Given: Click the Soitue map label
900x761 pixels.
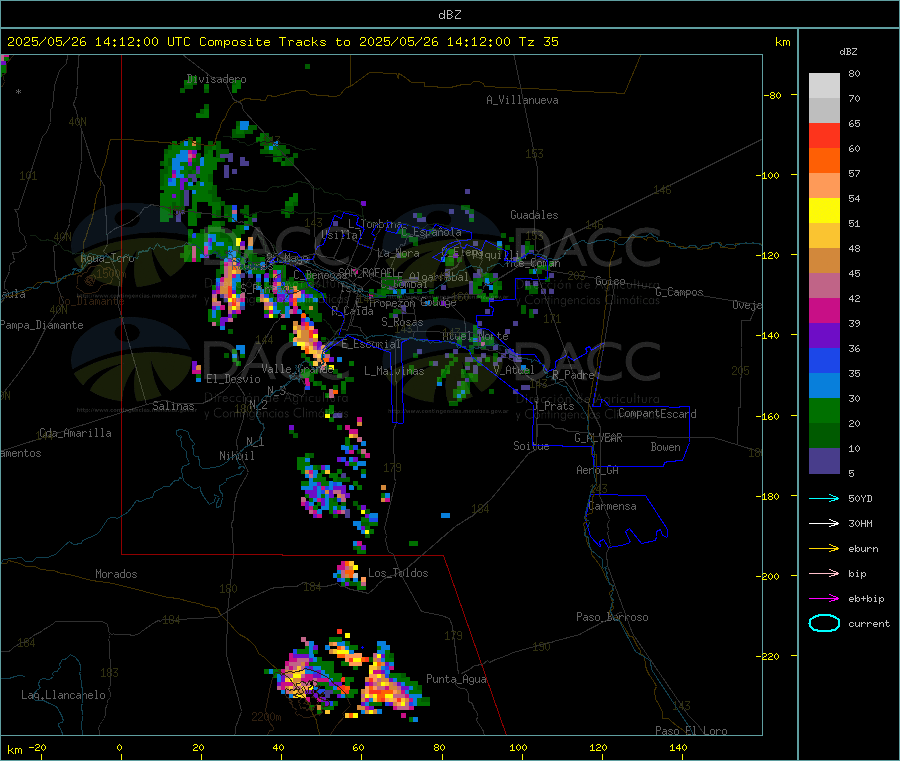Looking at the screenshot, I should (531, 446).
